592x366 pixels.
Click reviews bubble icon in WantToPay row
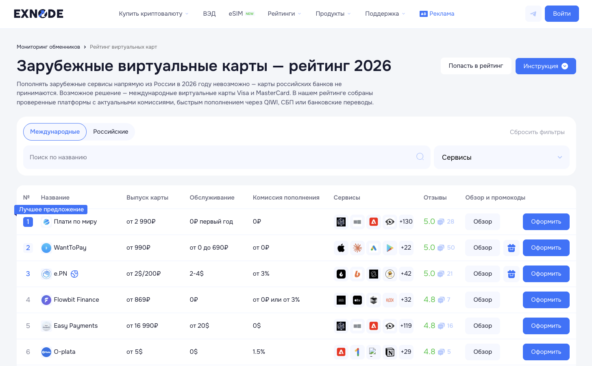(x=441, y=248)
